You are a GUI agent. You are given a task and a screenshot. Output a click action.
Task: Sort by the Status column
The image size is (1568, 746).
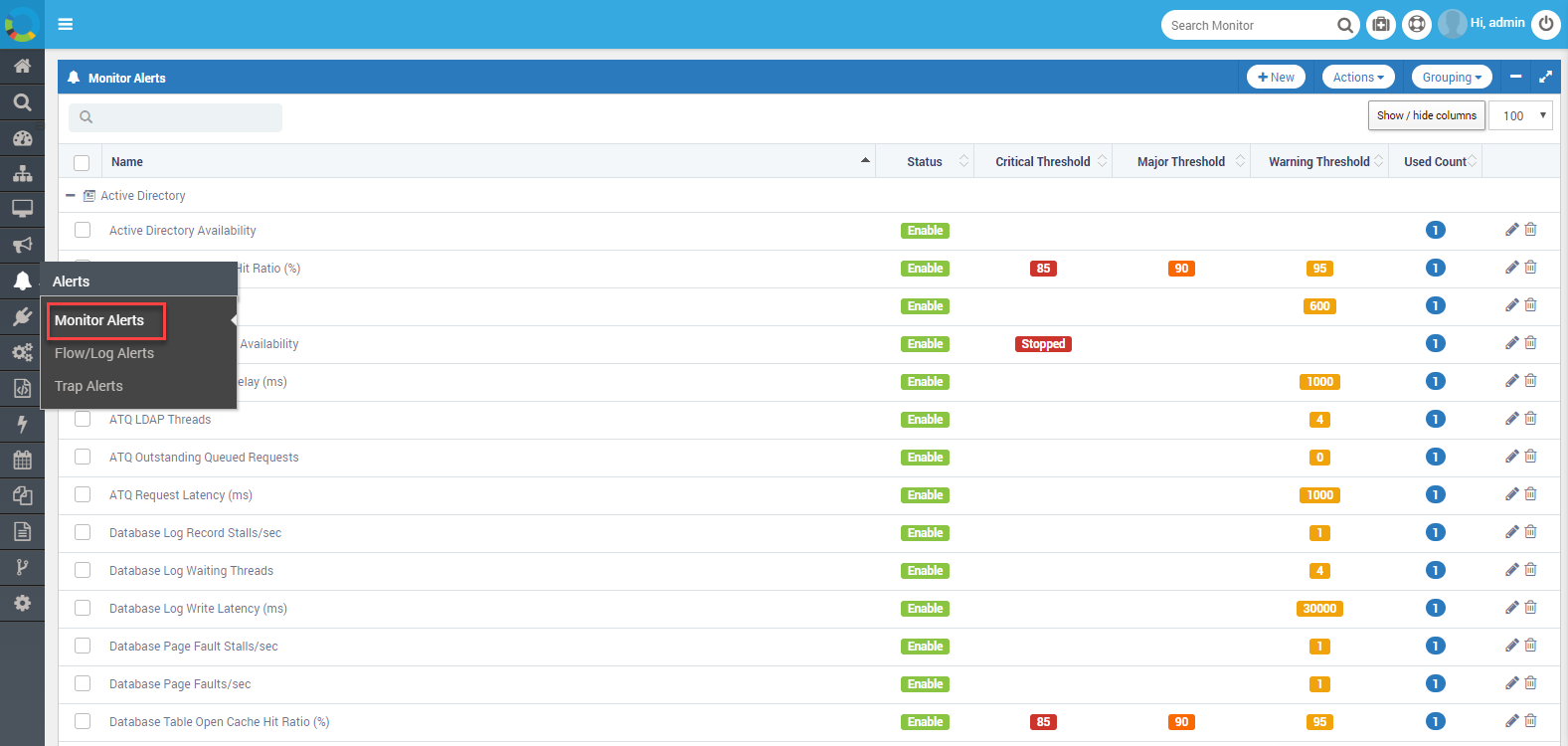click(925, 161)
